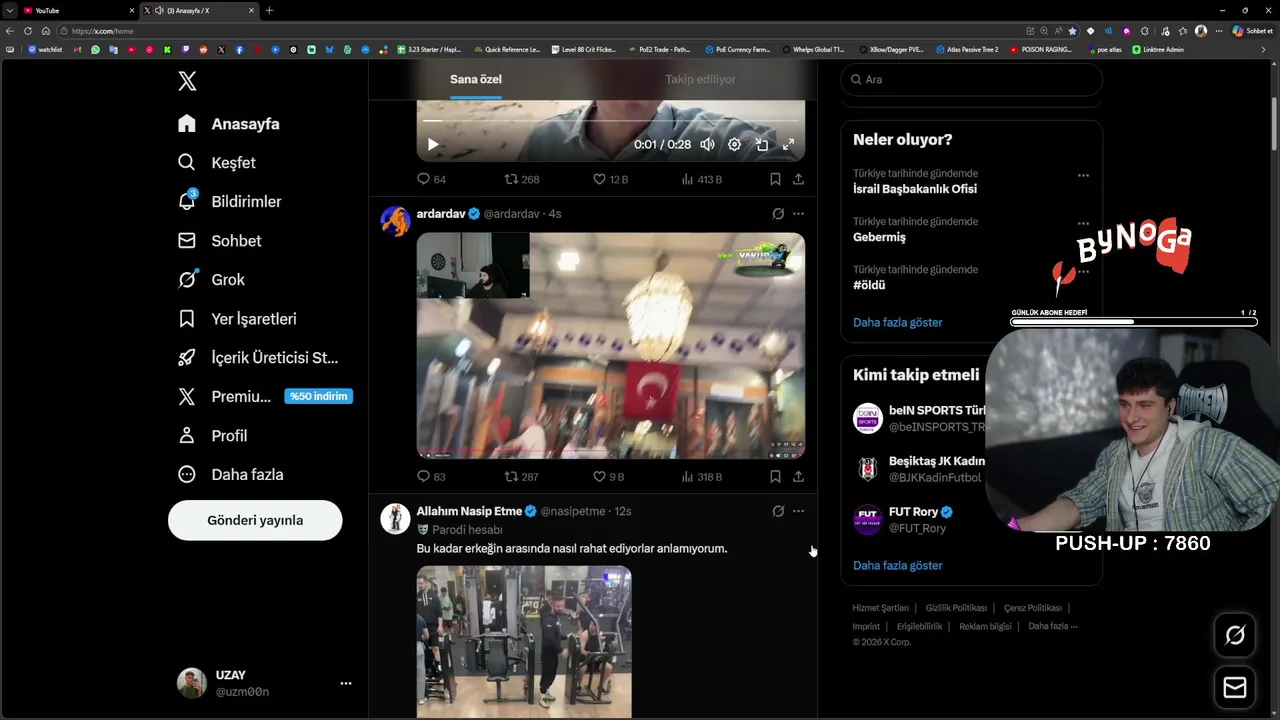
Task: Open #öldü trending hashtag
Action: tap(869, 285)
